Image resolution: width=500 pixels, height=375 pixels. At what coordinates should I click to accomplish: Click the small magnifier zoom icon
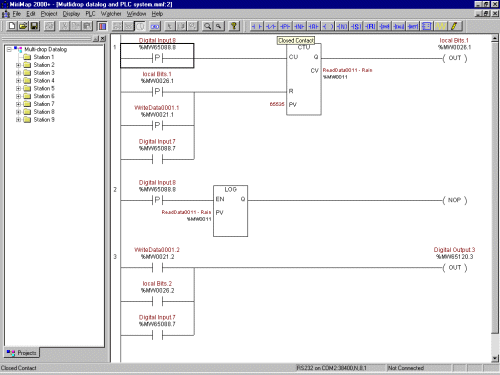point(219,26)
